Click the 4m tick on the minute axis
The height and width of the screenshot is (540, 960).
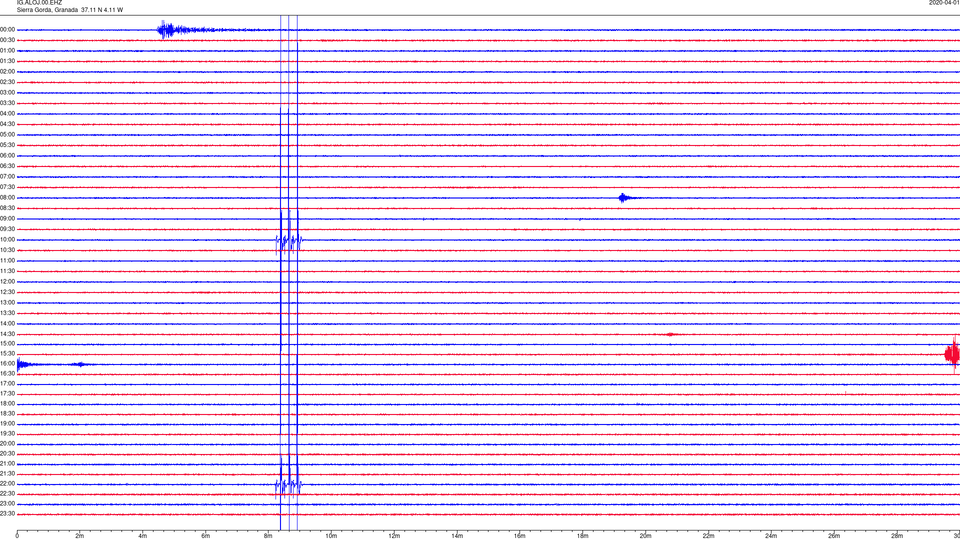click(143, 536)
